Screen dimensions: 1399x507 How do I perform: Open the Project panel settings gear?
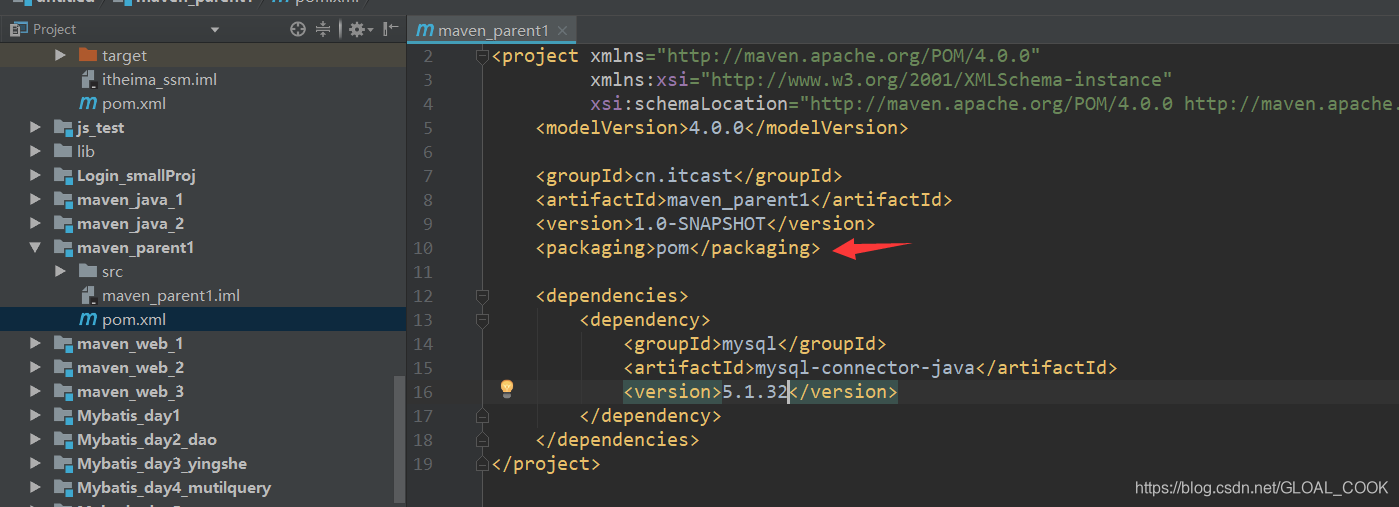tap(356, 29)
